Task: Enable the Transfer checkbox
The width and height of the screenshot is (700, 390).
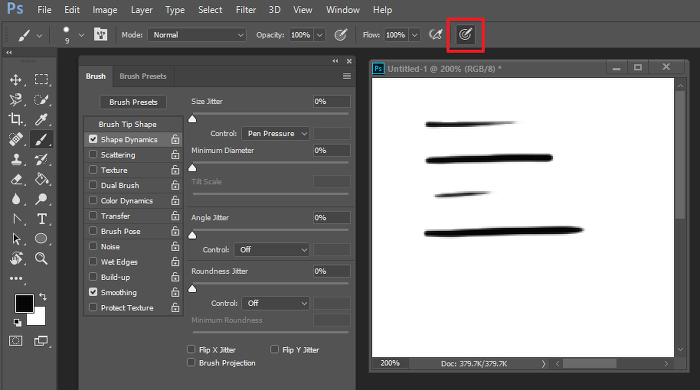Action: click(x=93, y=216)
